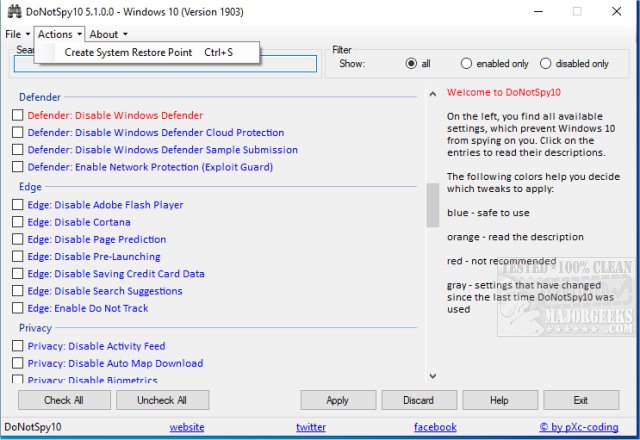Image resolution: width=640 pixels, height=440 pixels.
Task: Minimize the DoNotSpy10 window
Action: pyautogui.click(x=538, y=11)
